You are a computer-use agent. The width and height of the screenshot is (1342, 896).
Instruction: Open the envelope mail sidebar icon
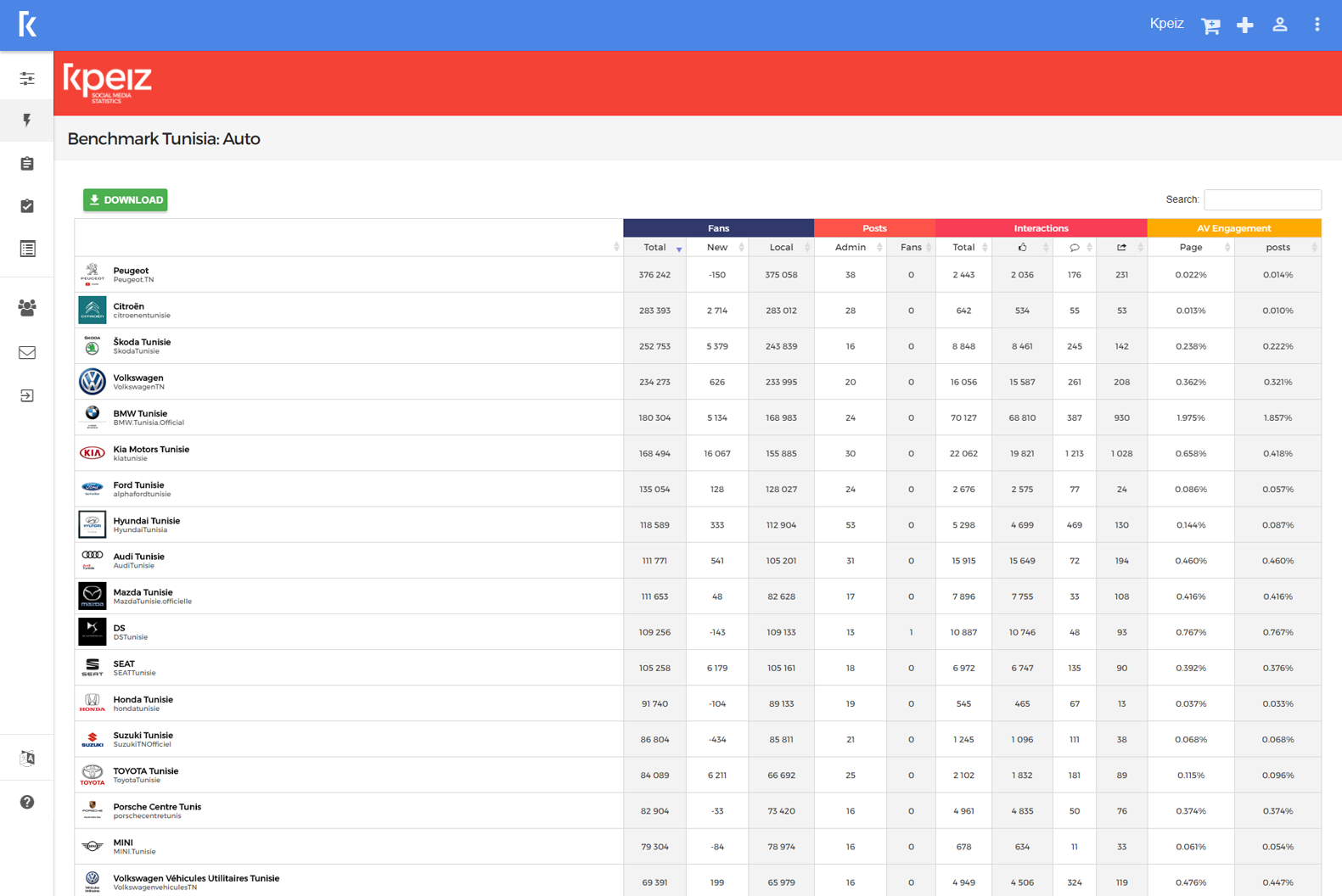point(27,352)
